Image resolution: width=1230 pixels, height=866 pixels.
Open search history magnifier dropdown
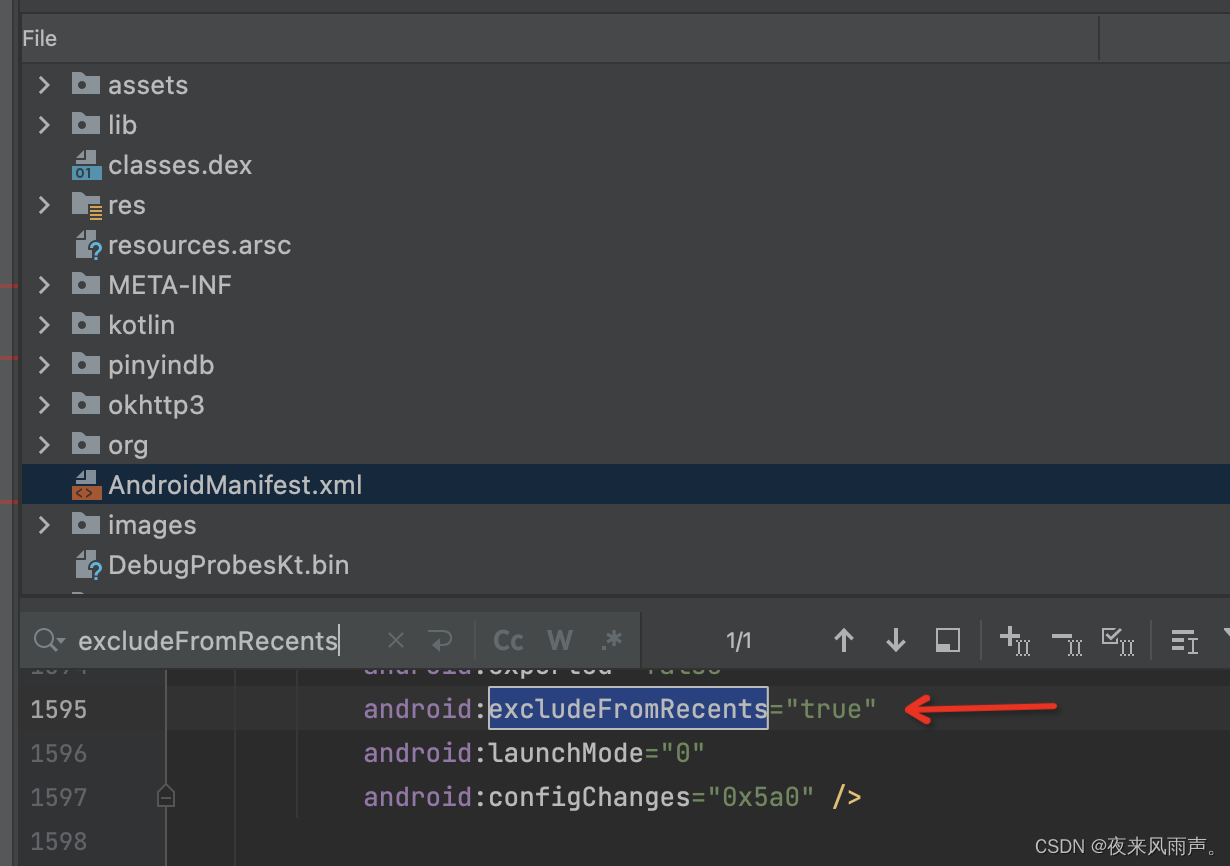(49, 640)
